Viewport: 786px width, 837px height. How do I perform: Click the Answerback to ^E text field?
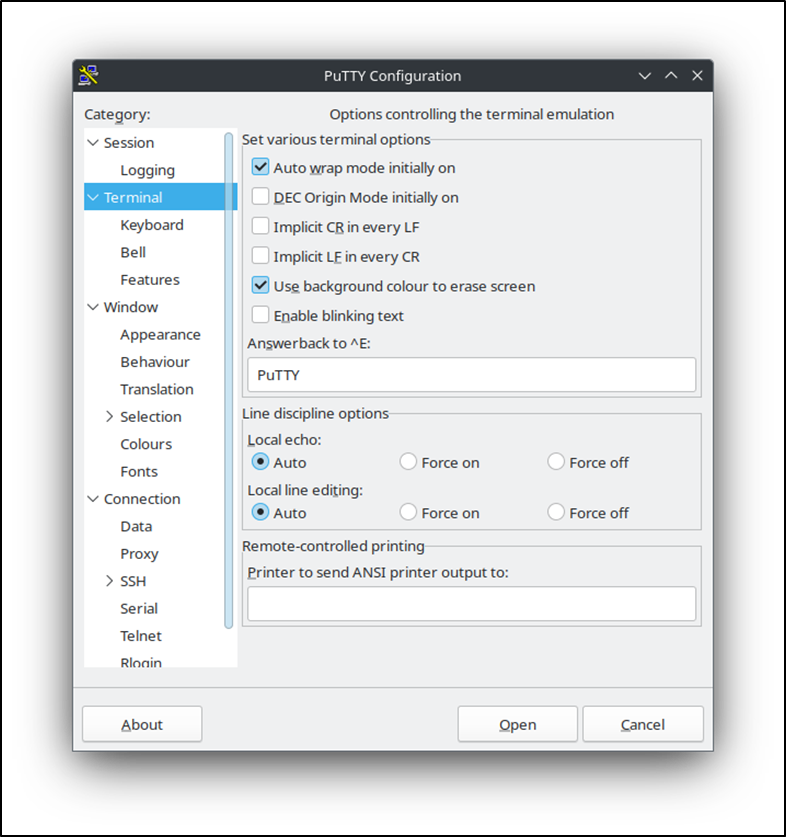pyautogui.click(x=471, y=375)
